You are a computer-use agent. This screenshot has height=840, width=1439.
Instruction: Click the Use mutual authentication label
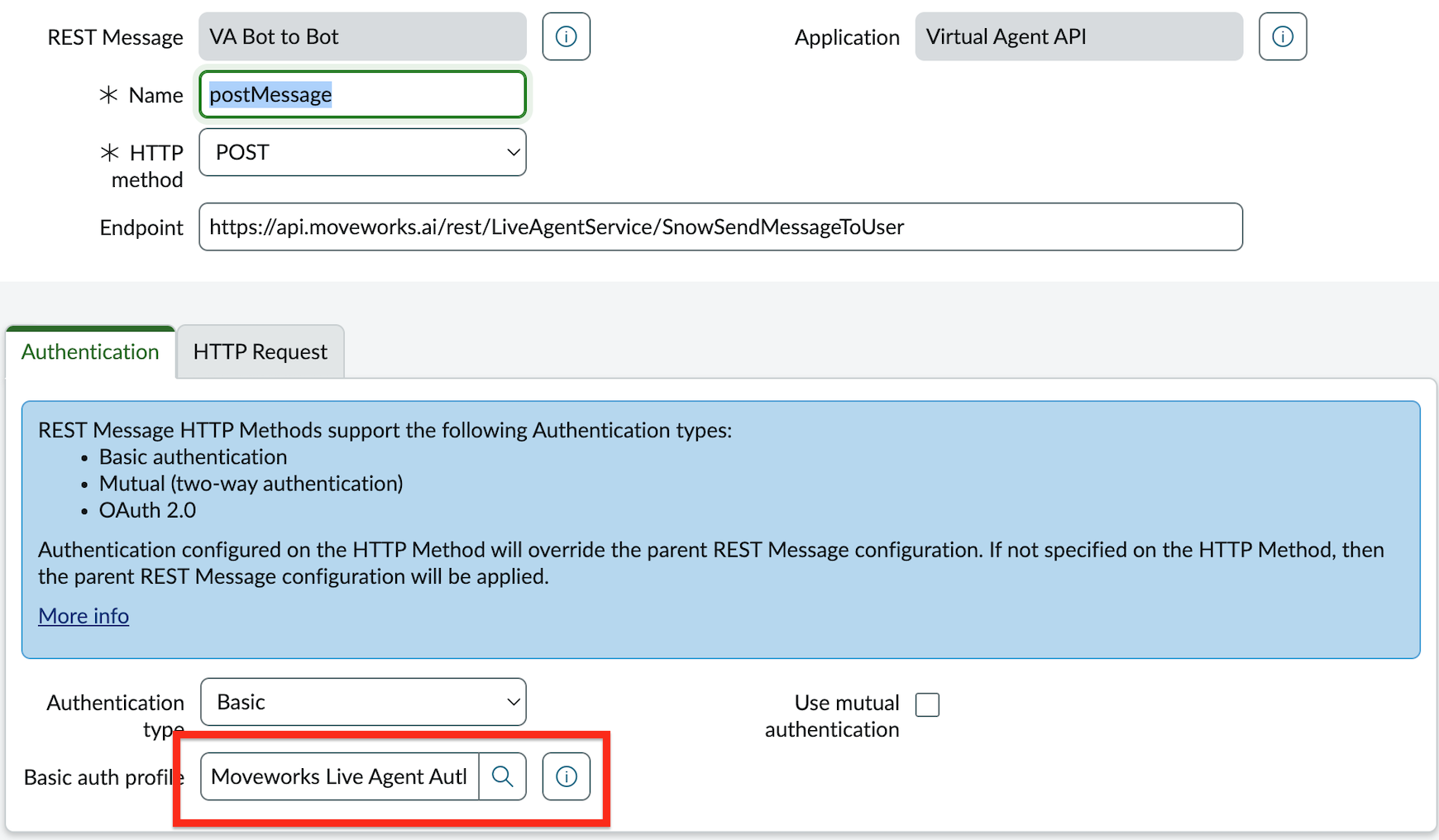(x=834, y=716)
